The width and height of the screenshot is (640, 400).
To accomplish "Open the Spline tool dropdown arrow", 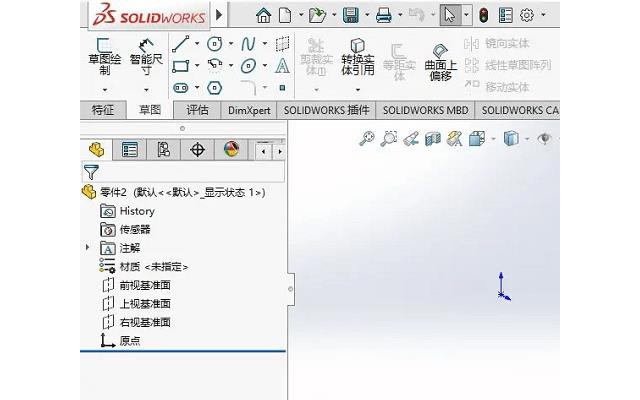I will pos(264,43).
